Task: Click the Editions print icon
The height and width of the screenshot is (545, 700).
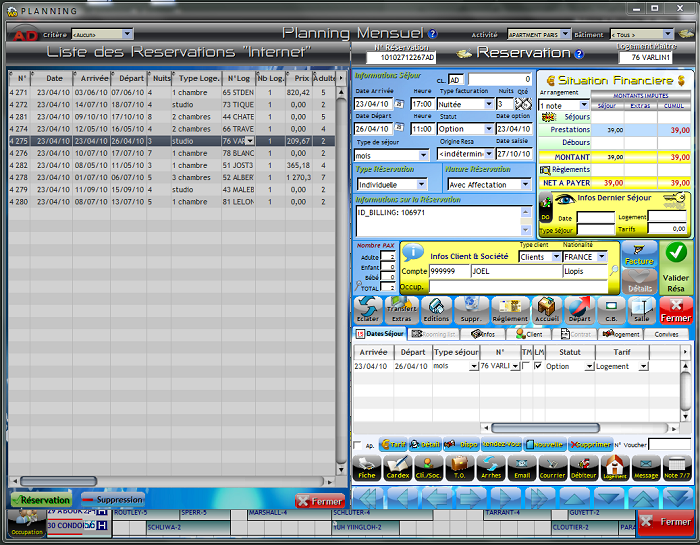Action: point(436,309)
